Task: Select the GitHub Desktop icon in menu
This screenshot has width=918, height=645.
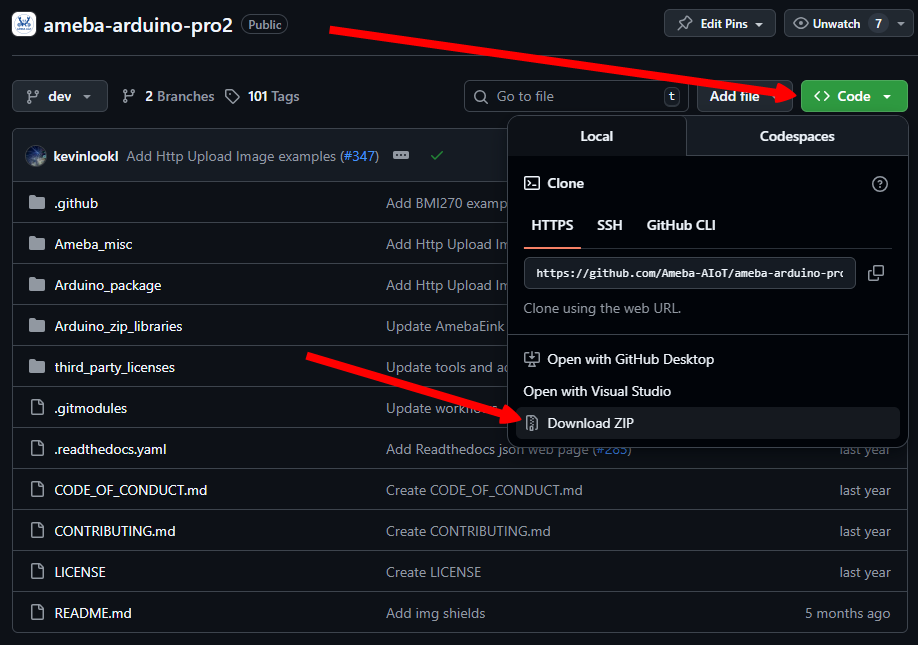Action: pyautogui.click(x=531, y=359)
